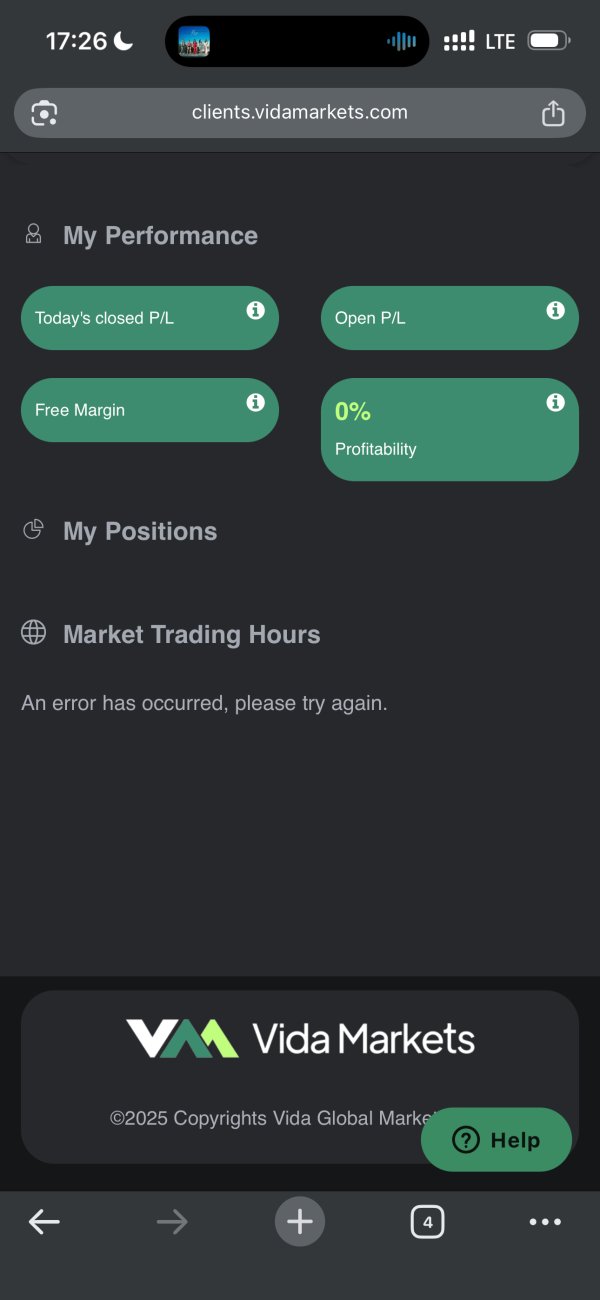Image resolution: width=600 pixels, height=1300 pixels.
Task: Tap the Market Trading Hours globe icon
Action: [34, 633]
